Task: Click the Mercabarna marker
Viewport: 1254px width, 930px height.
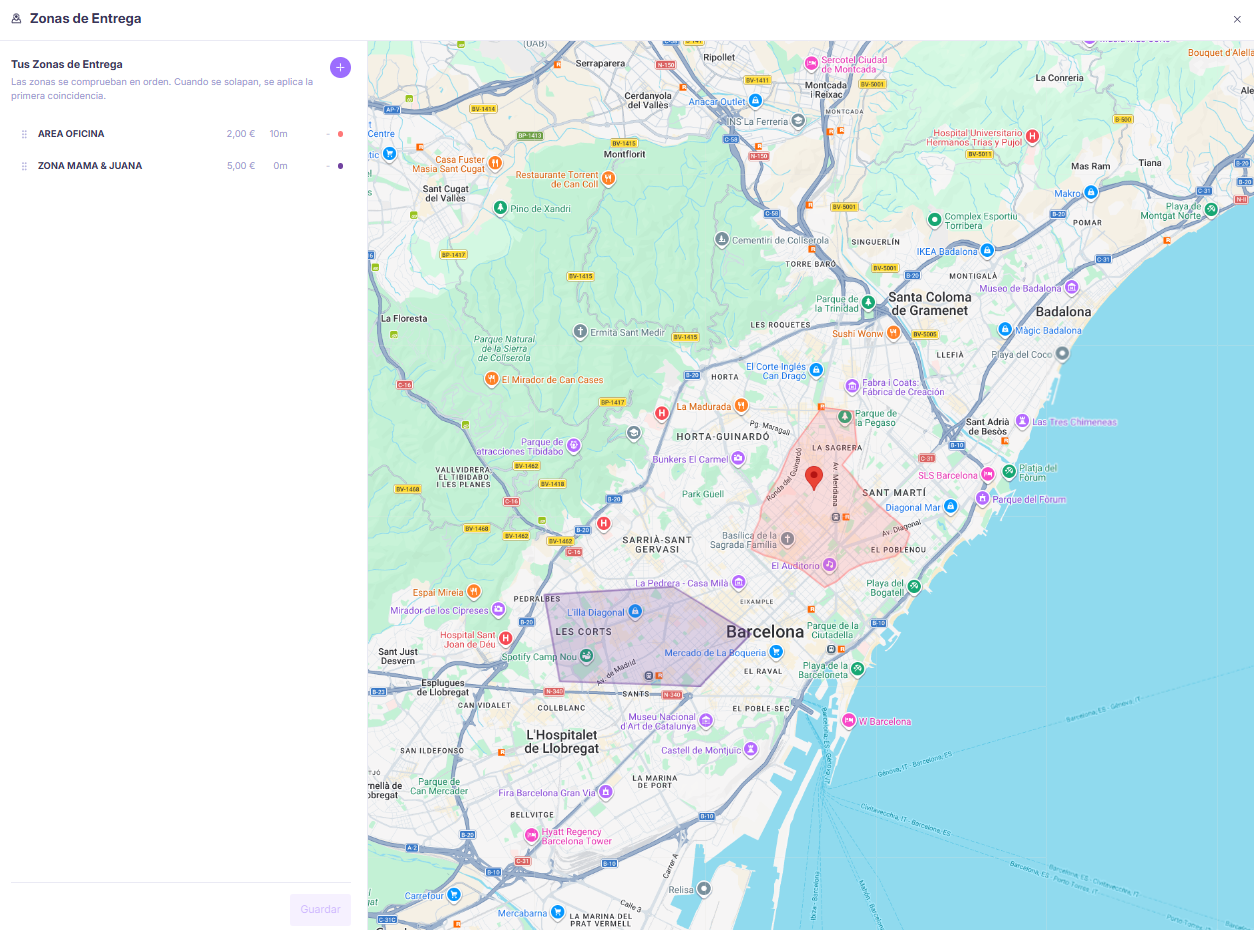Action: [558, 913]
